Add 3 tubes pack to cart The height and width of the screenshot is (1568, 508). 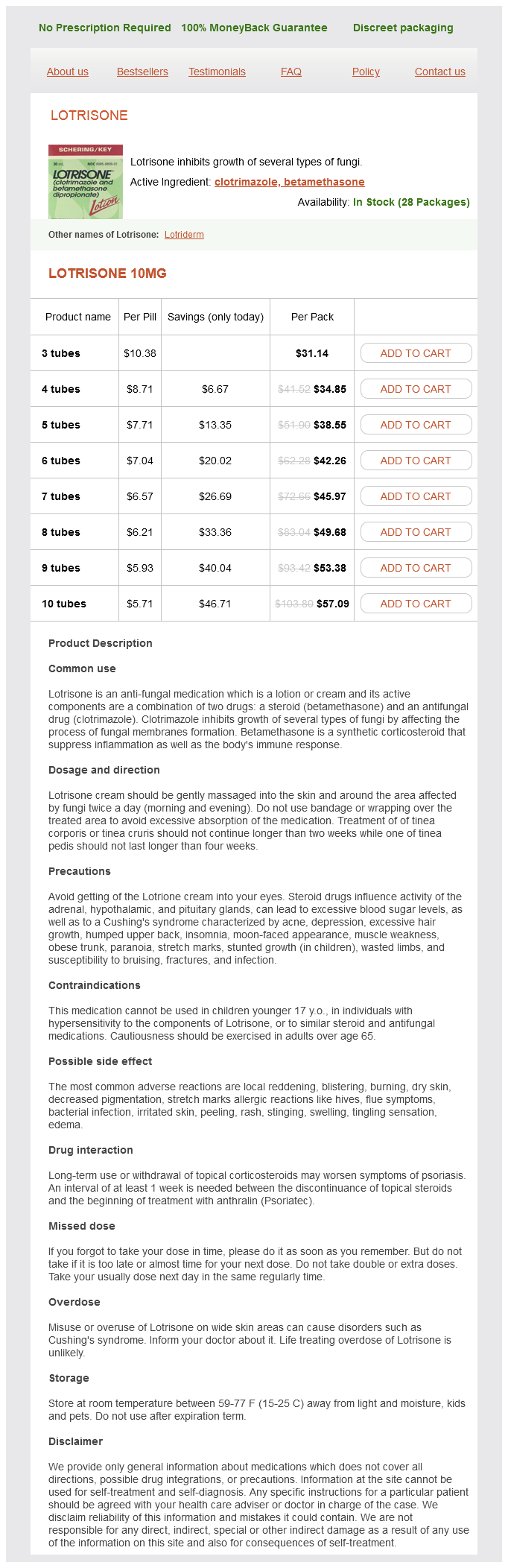tap(416, 353)
